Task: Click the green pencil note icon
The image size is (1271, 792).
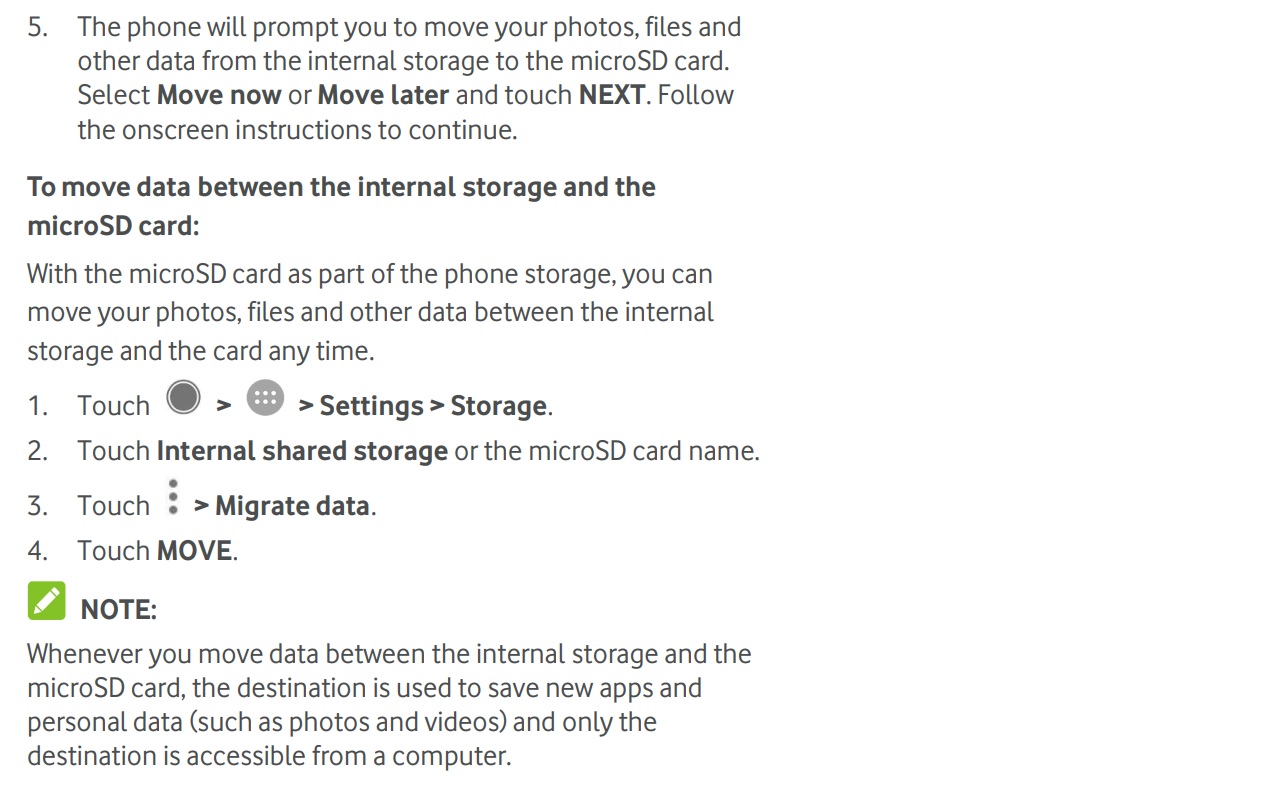Action: (46, 601)
